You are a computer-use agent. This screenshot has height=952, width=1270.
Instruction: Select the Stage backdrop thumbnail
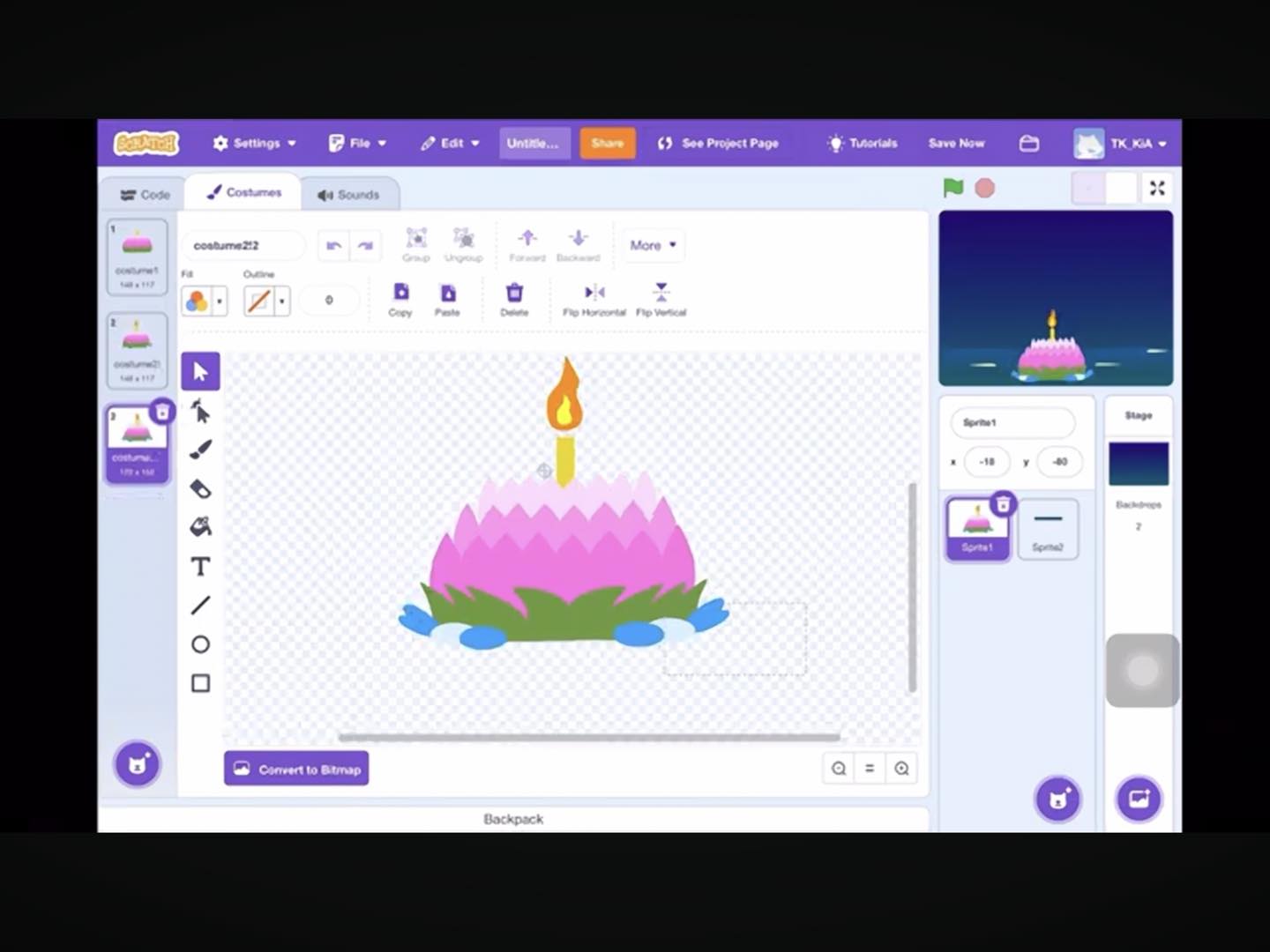(x=1139, y=464)
